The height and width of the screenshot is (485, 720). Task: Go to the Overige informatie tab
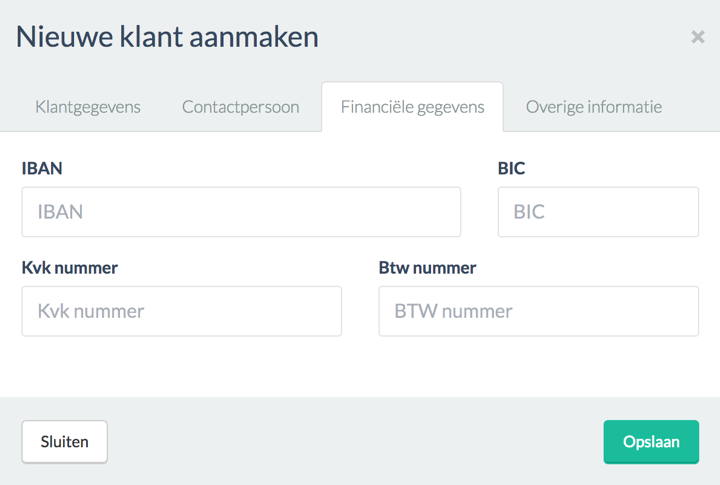[593, 107]
